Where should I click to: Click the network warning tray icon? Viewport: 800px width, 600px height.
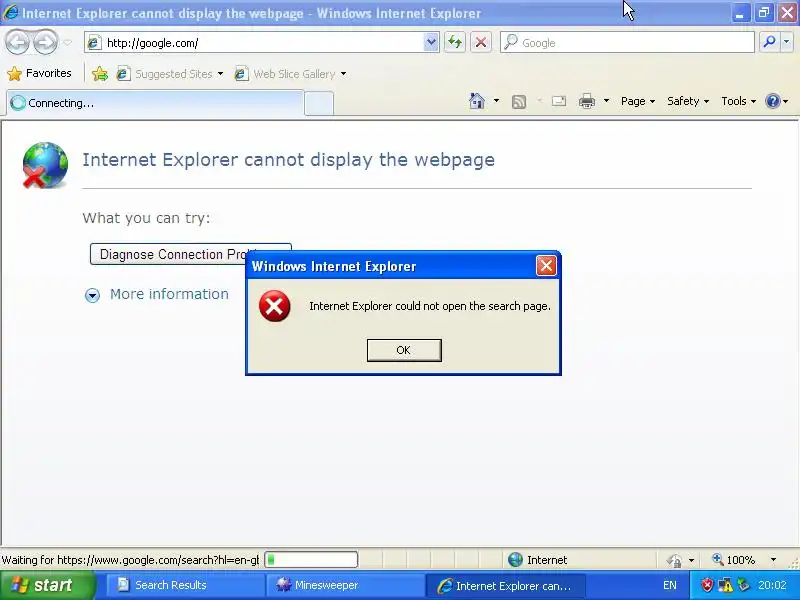point(724,585)
